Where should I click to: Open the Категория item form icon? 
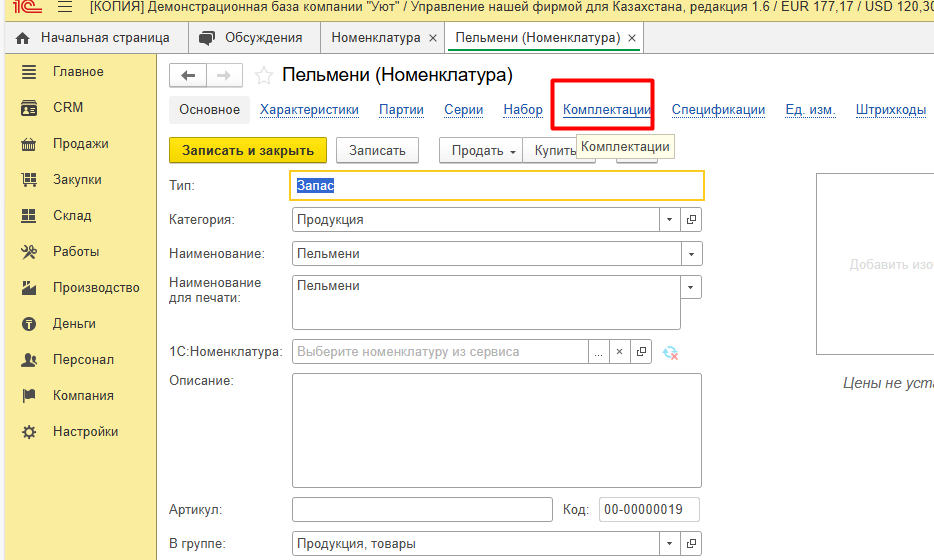691,220
